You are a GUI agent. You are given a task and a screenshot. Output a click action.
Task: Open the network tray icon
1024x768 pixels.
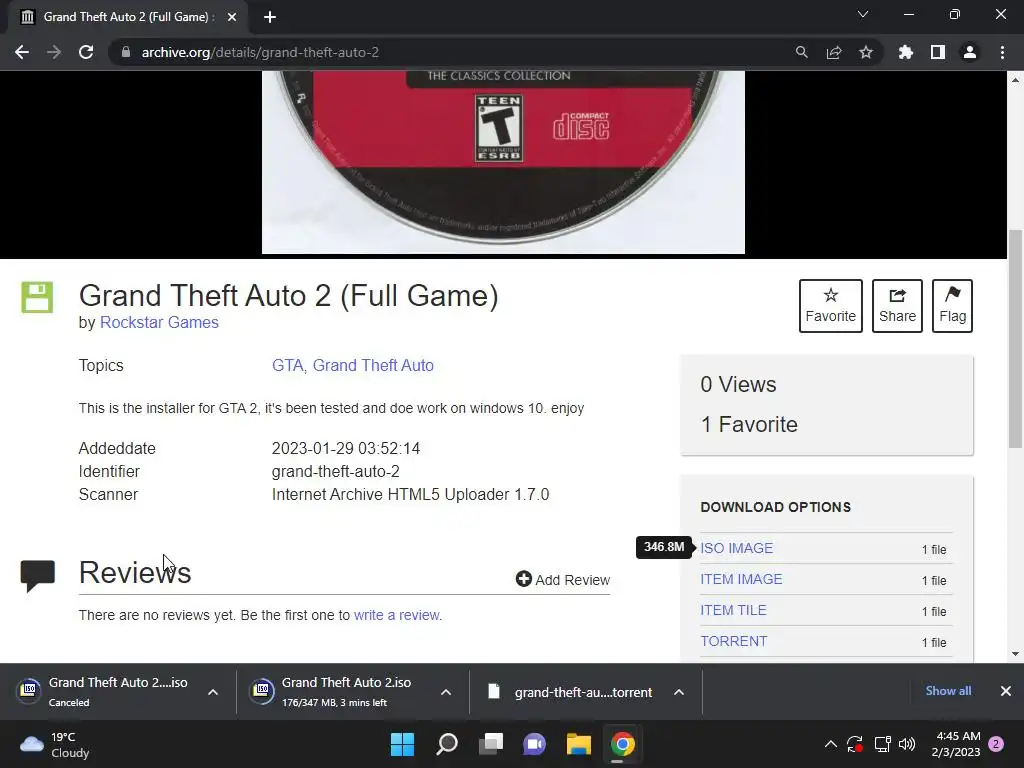[882, 744]
